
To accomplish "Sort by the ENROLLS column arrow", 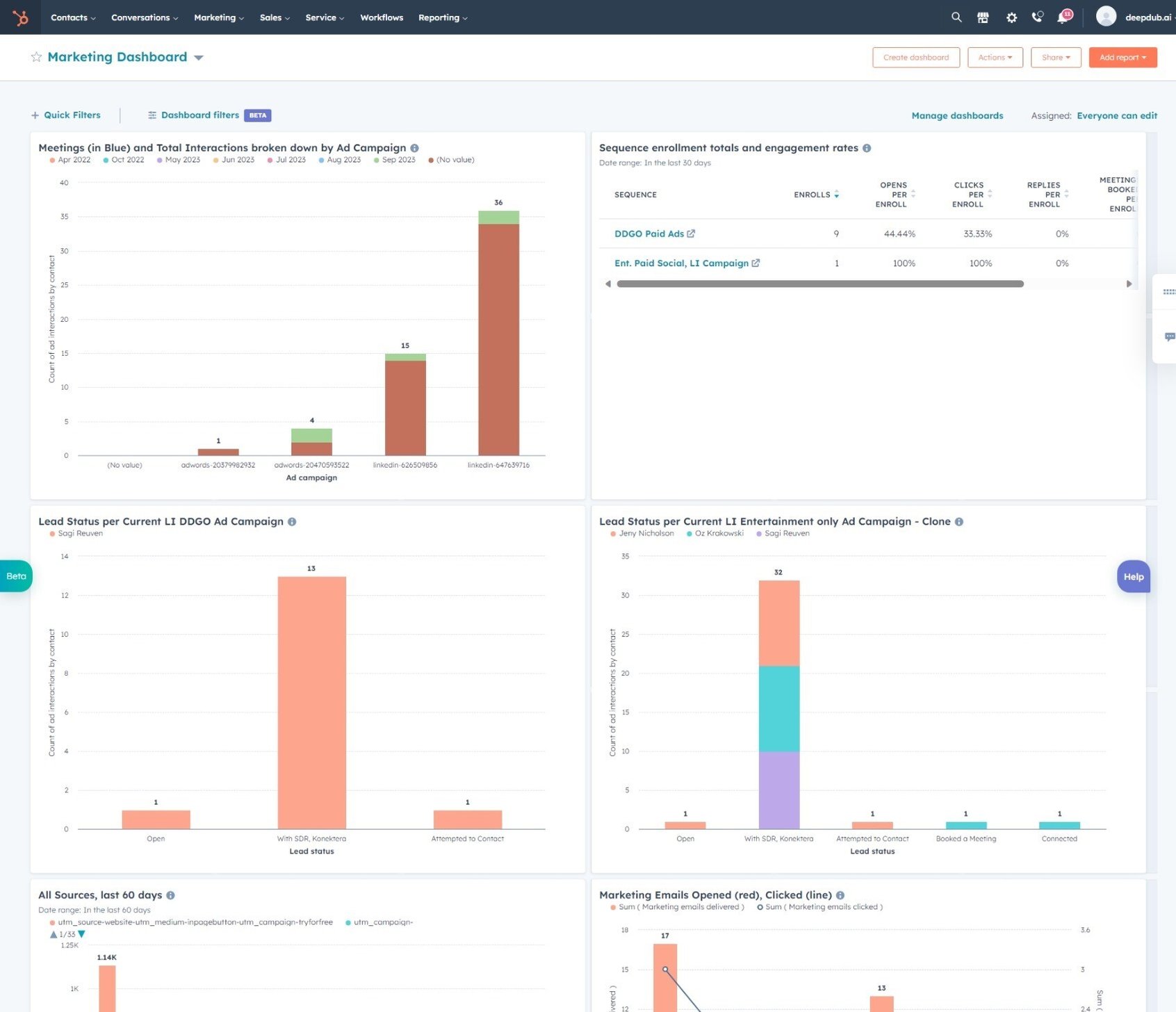I will point(837,195).
